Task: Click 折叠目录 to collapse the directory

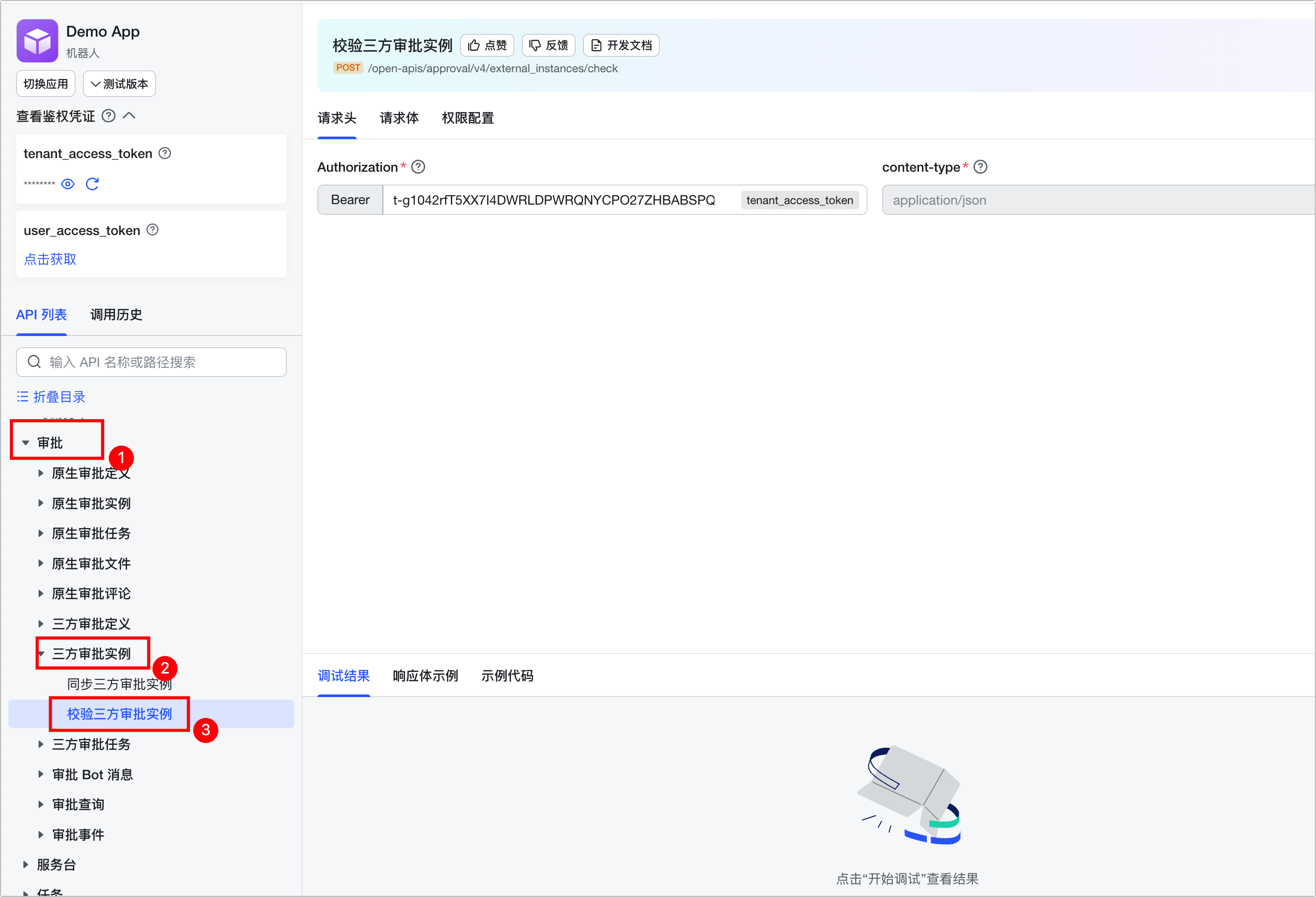Action: [51, 397]
